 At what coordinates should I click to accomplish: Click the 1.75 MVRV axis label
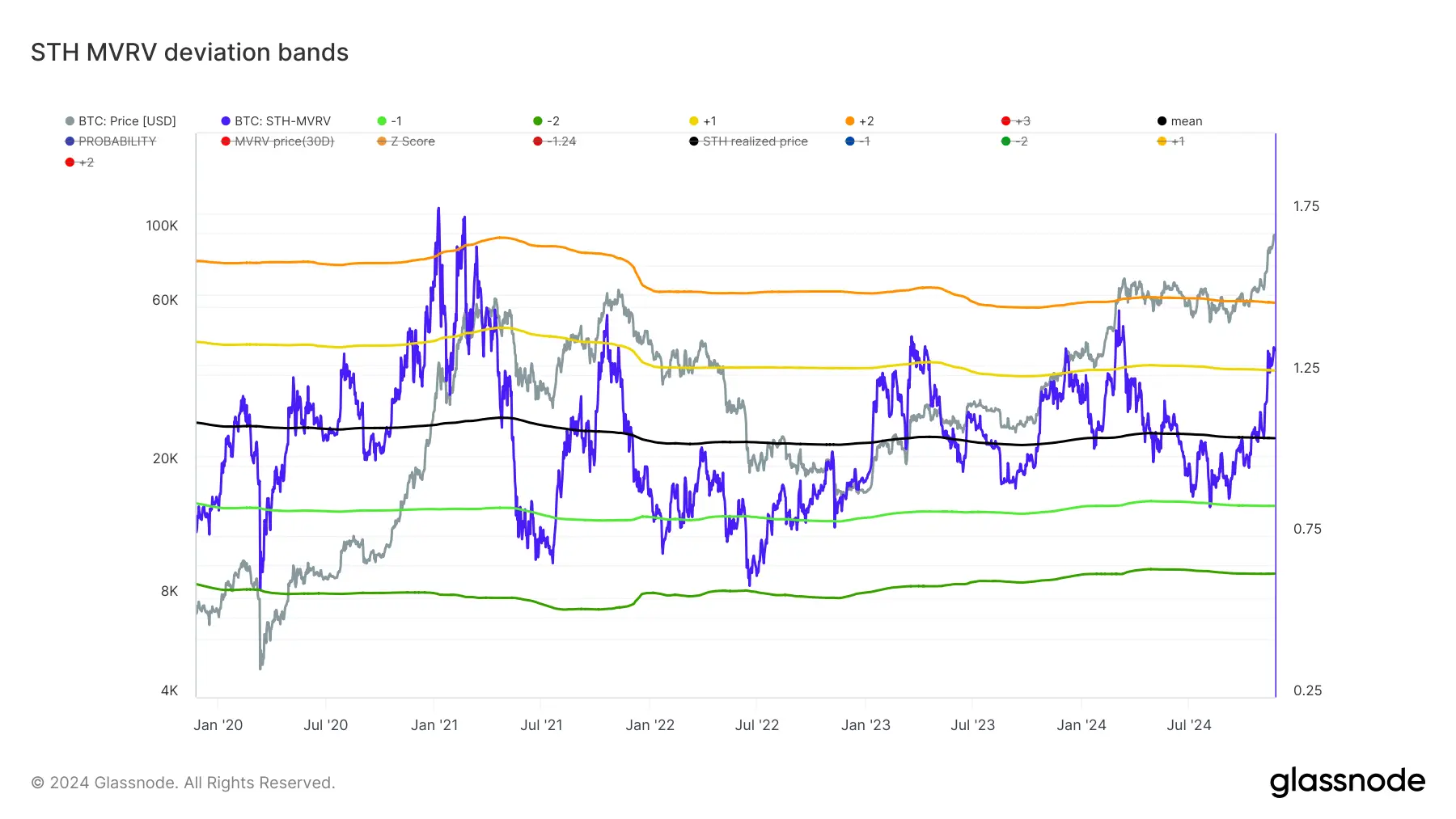pyautogui.click(x=1306, y=206)
